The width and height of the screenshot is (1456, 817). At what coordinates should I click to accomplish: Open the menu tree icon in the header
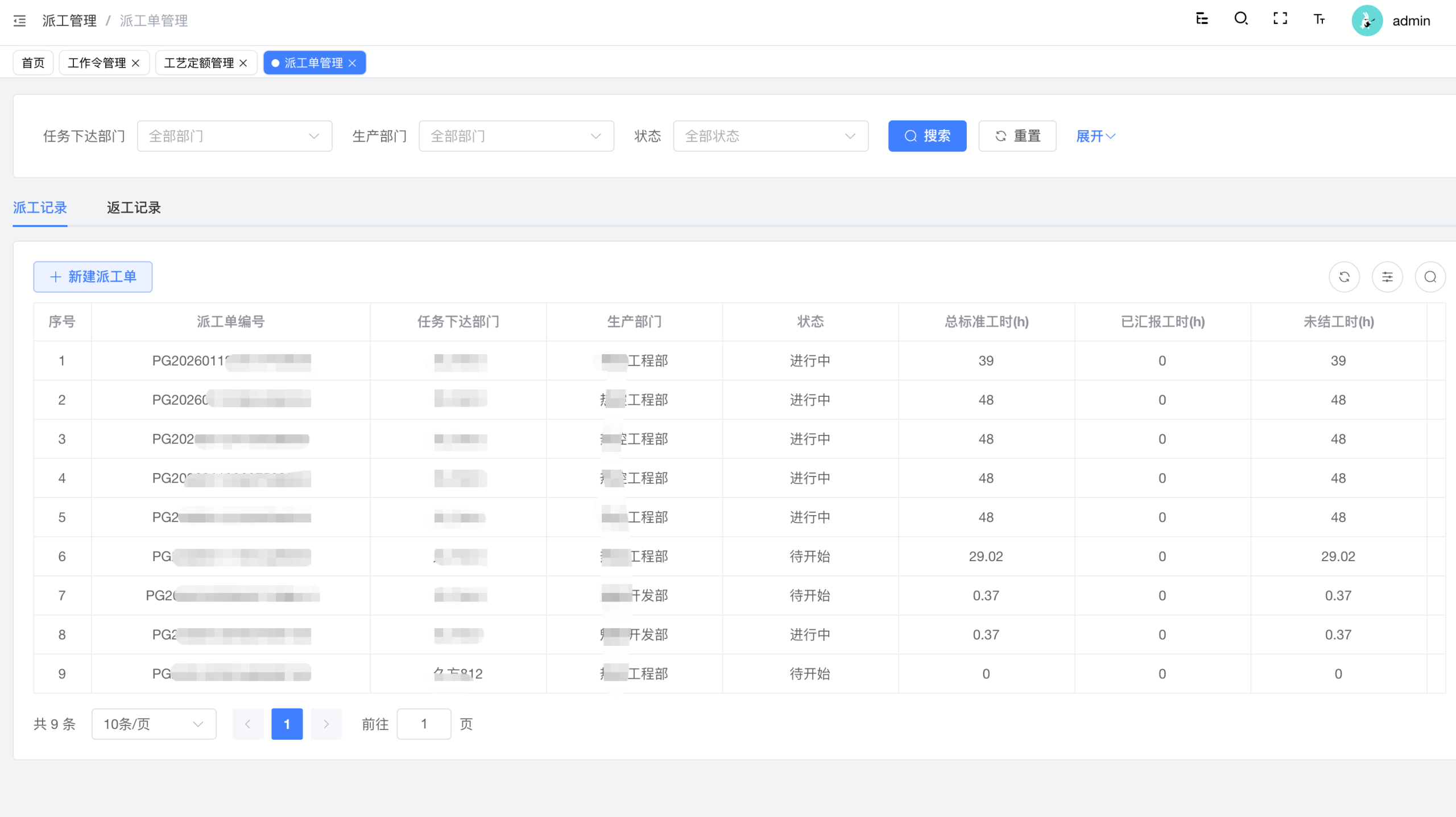click(x=1202, y=19)
